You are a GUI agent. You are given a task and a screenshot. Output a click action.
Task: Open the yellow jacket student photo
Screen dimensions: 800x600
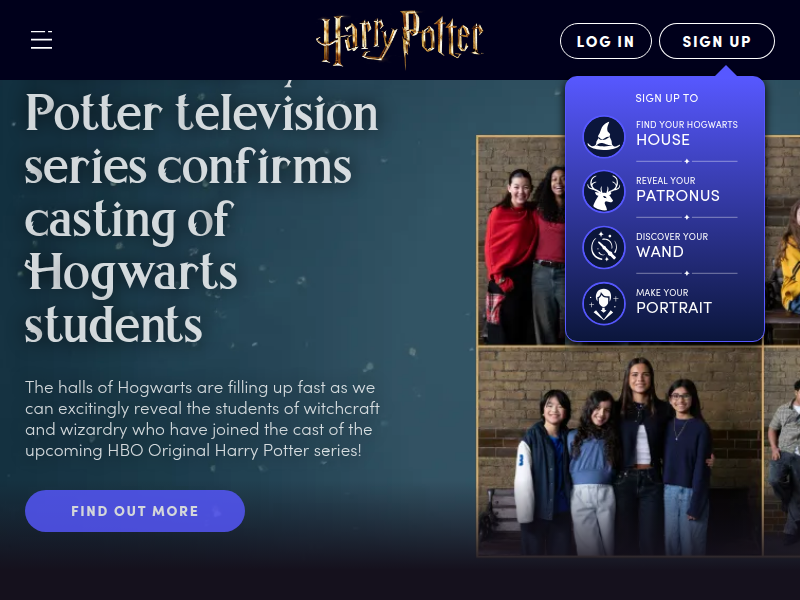point(783,240)
